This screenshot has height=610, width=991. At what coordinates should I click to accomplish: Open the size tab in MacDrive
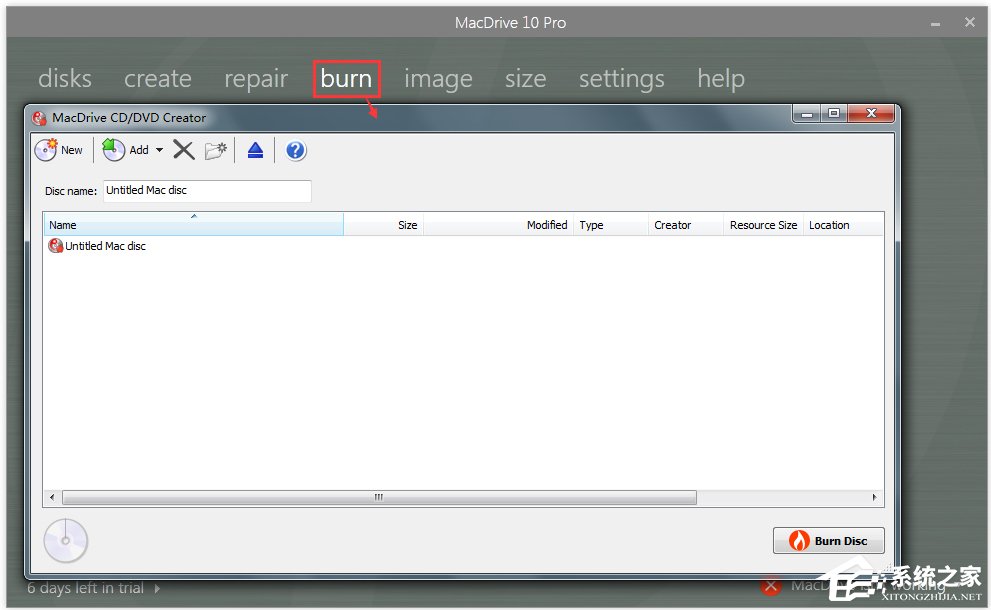coord(525,78)
